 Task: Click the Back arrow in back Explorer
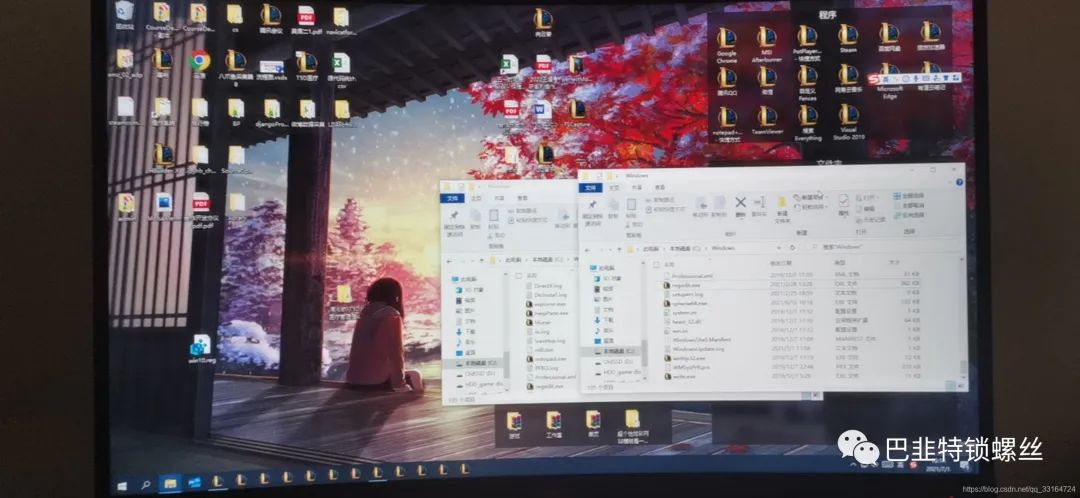[451, 261]
